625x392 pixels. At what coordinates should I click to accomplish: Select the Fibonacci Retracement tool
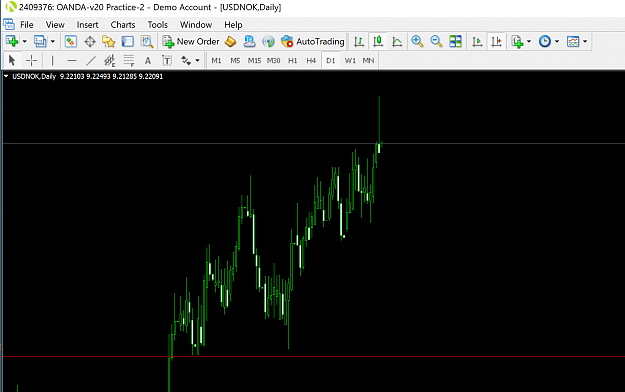click(129, 61)
